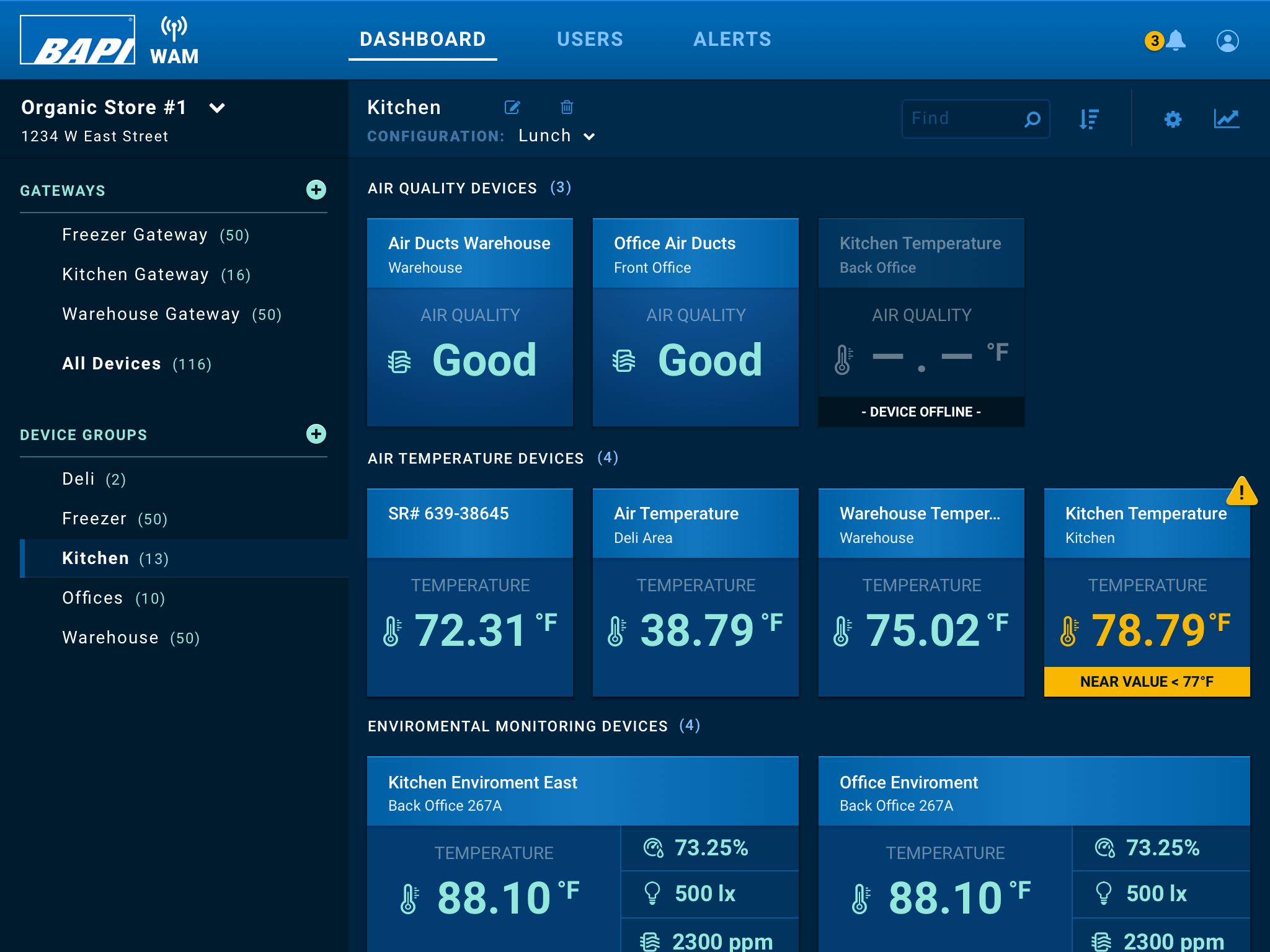1270x952 pixels.
Task: Click the search magnifier in Find box
Action: tap(1032, 119)
